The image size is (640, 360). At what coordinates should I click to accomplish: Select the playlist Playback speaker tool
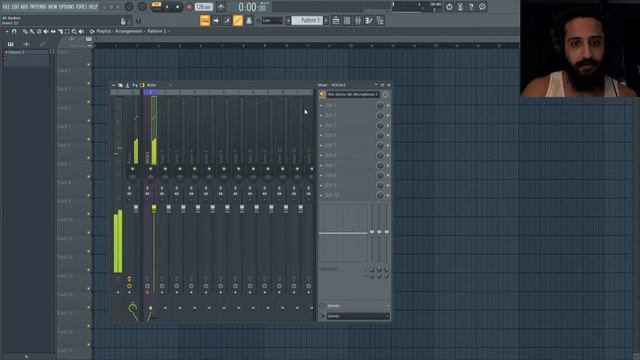(x=81, y=31)
